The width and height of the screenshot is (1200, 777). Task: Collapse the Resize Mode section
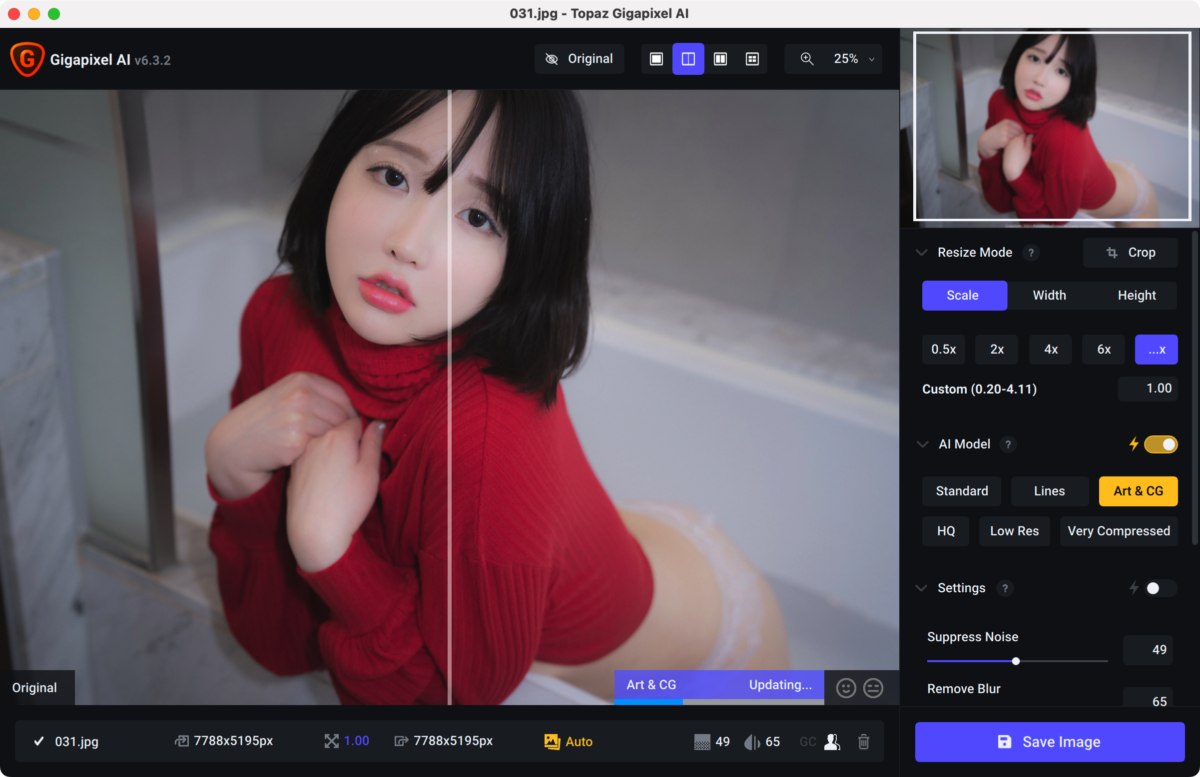(921, 253)
